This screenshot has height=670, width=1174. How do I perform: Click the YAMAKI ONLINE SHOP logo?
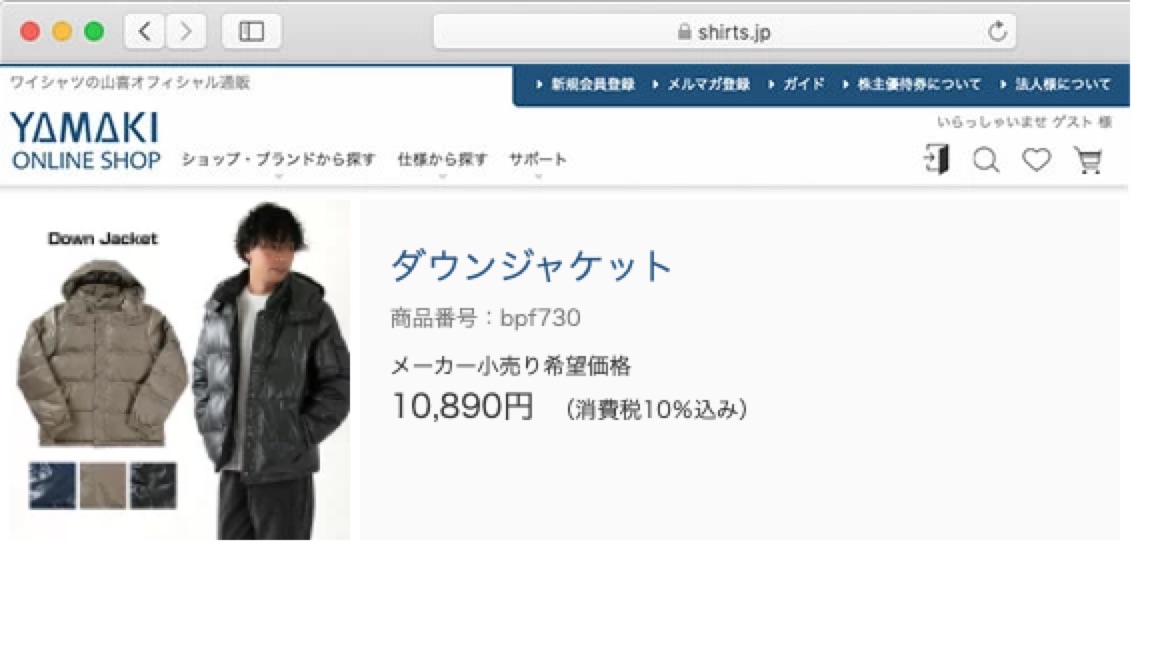pos(85,141)
